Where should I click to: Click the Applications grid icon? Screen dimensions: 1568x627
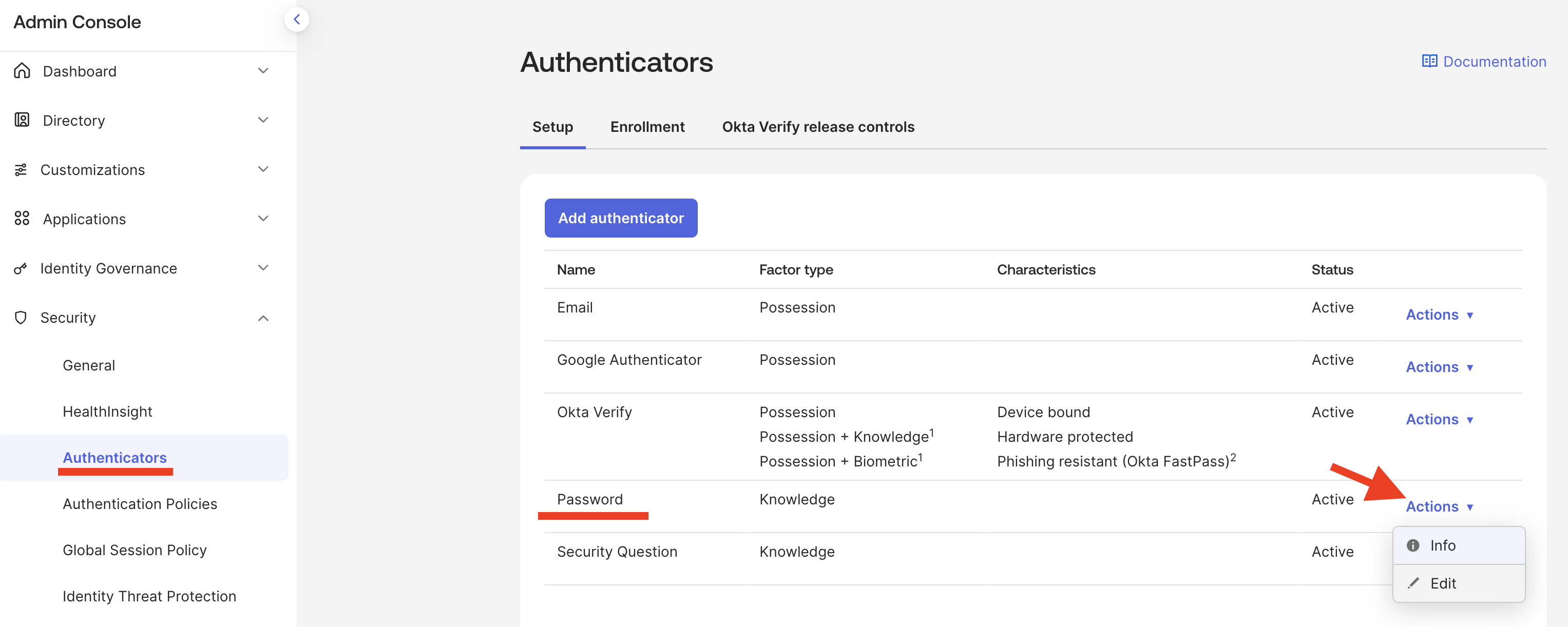coord(22,219)
